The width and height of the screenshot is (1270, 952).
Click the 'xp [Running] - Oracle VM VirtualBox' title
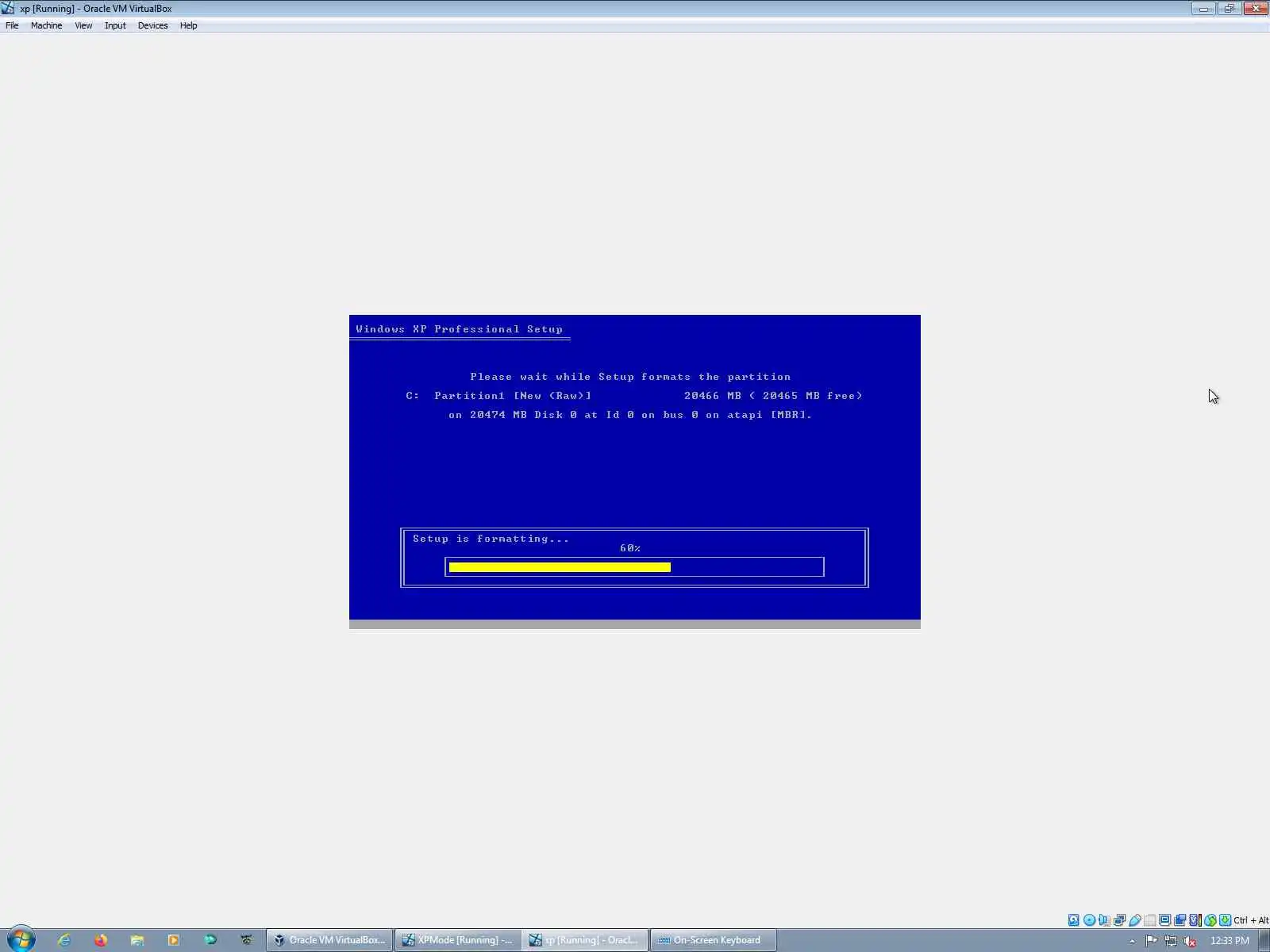(96, 9)
